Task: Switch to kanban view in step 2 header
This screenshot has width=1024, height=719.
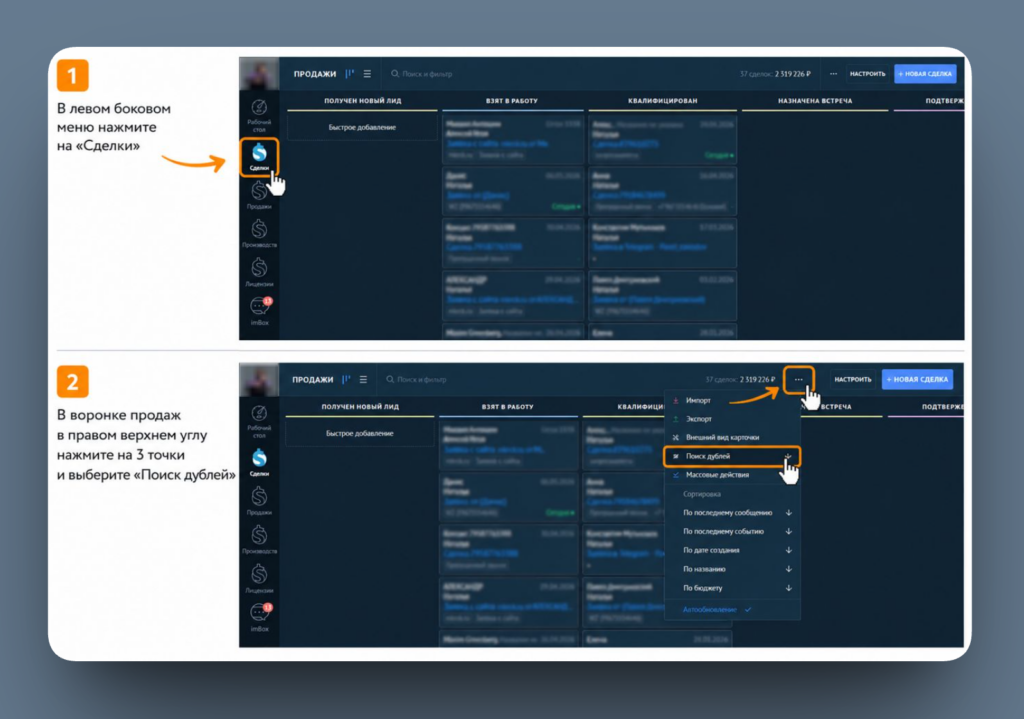Action: coord(345,379)
